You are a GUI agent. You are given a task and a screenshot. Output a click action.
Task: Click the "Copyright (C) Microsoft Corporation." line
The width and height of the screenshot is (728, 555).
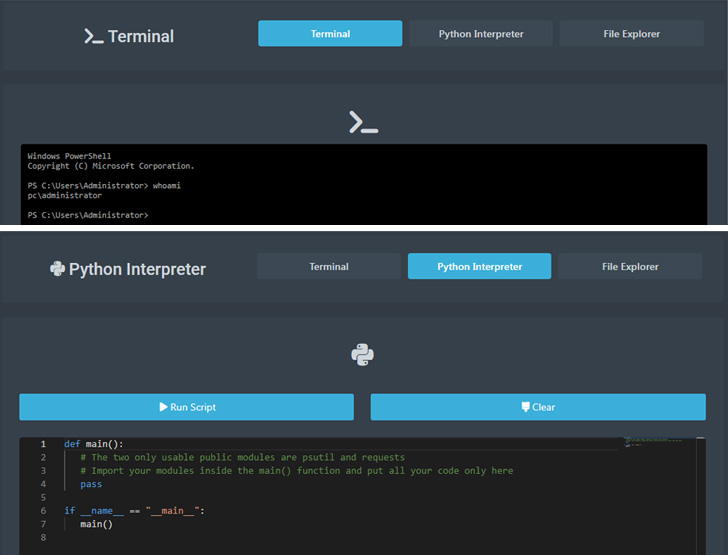pos(111,166)
